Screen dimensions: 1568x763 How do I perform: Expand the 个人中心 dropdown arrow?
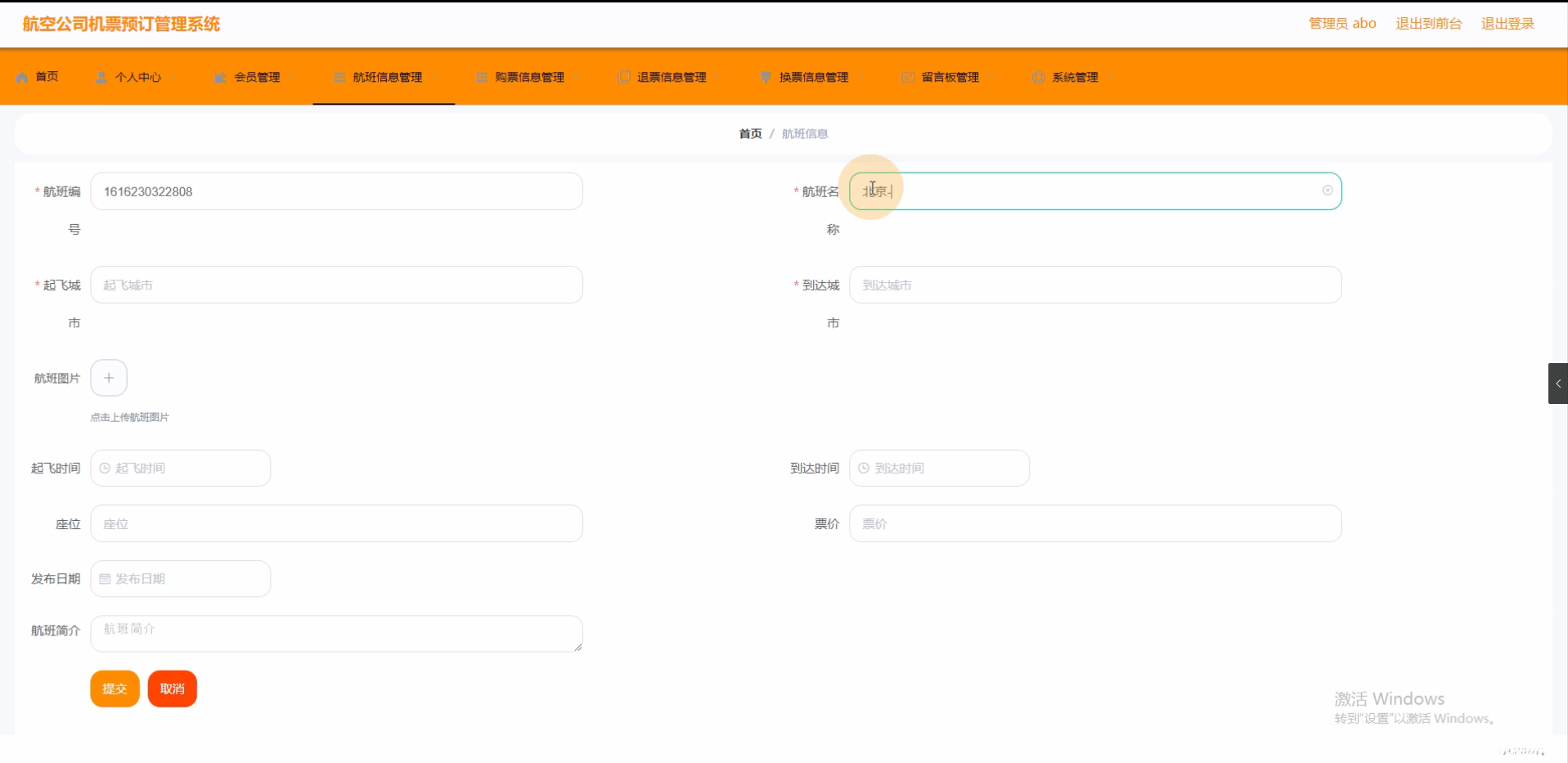click(x=173, y=77)
